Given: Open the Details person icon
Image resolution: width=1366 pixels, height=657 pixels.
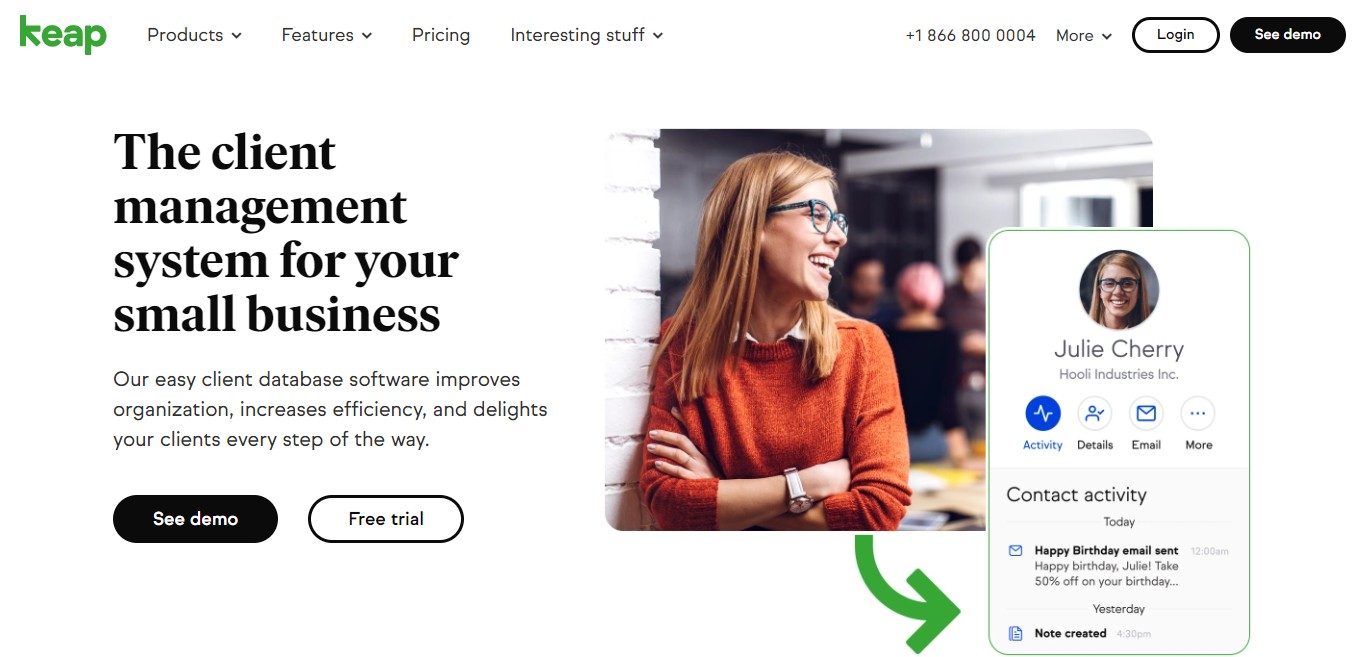Looking at the screenshot, I should pos(1095,413).
